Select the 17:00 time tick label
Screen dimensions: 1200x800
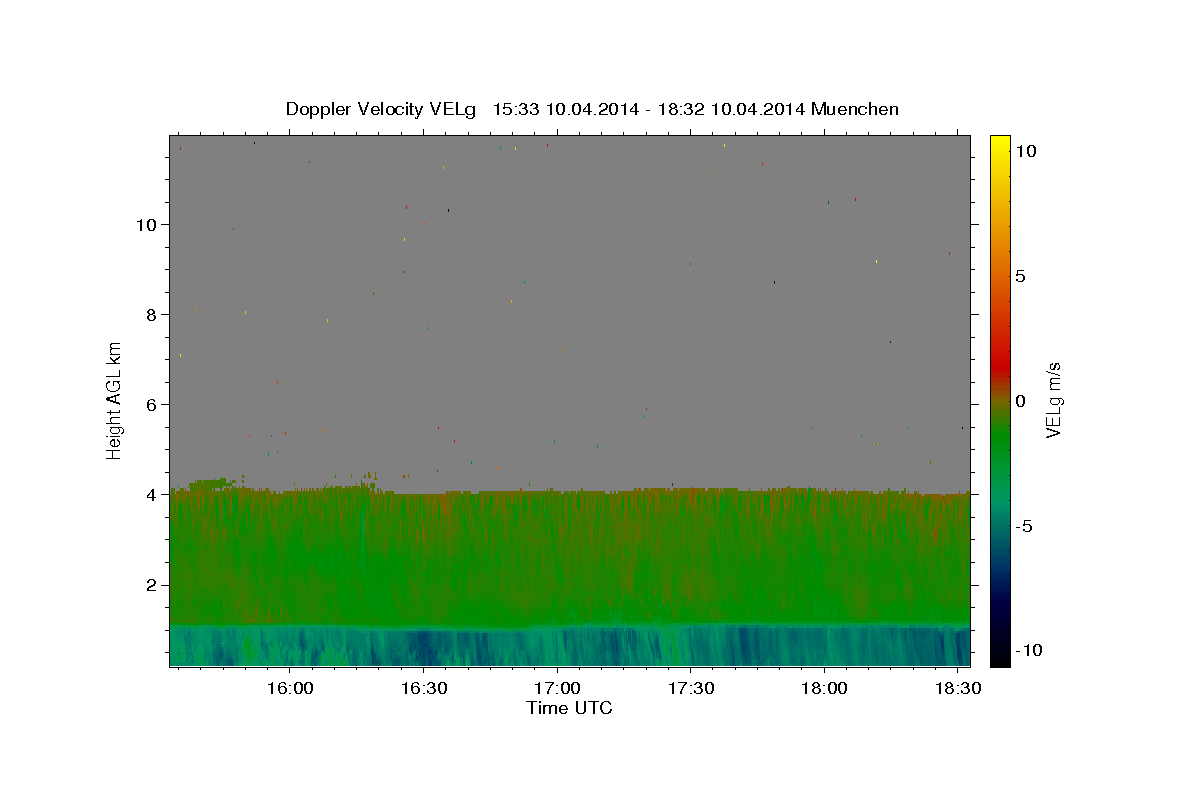[x=557, y=689]
